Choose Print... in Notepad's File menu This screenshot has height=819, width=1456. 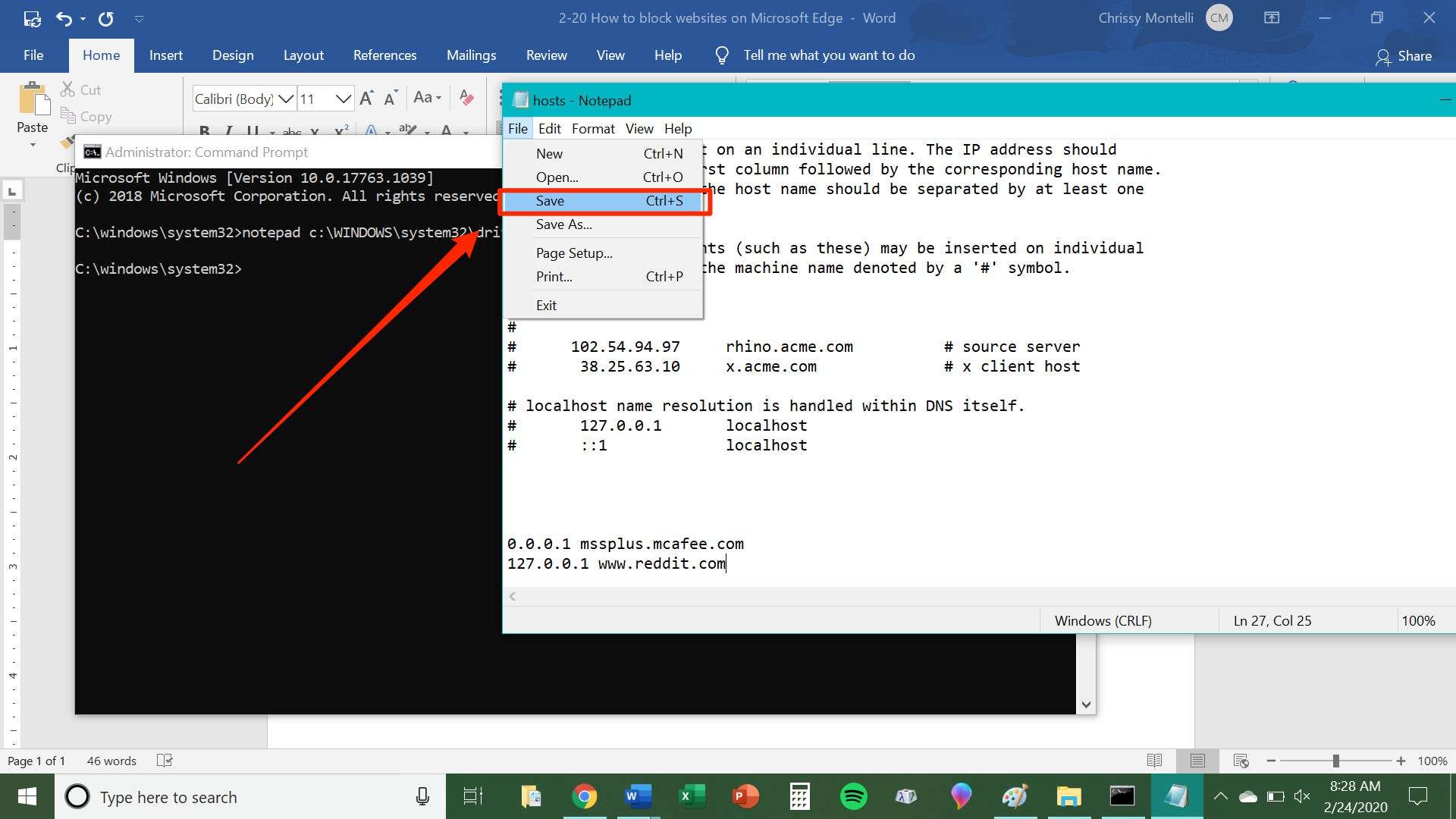click(604, 277)
